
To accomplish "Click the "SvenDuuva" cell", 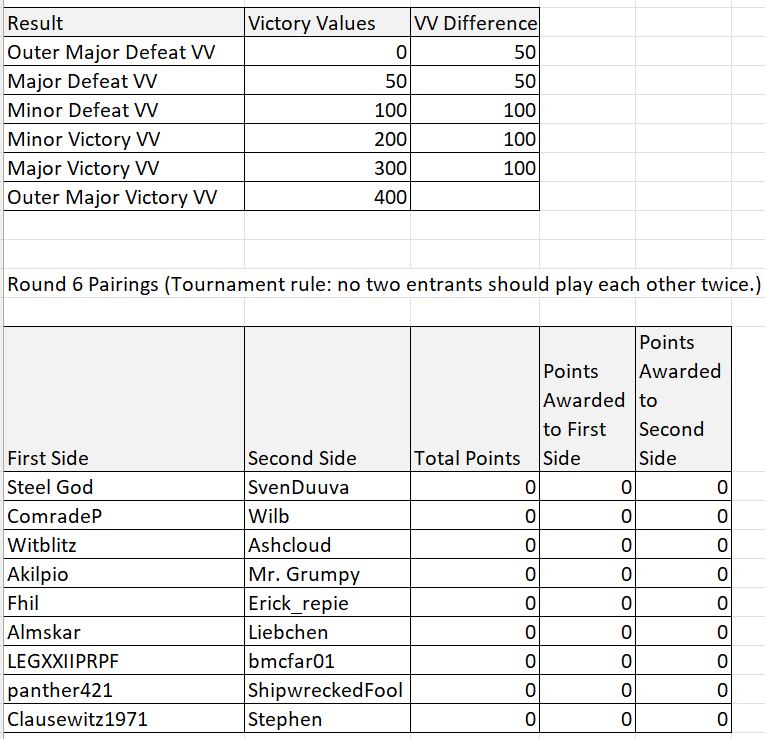I will click(326, 487).
